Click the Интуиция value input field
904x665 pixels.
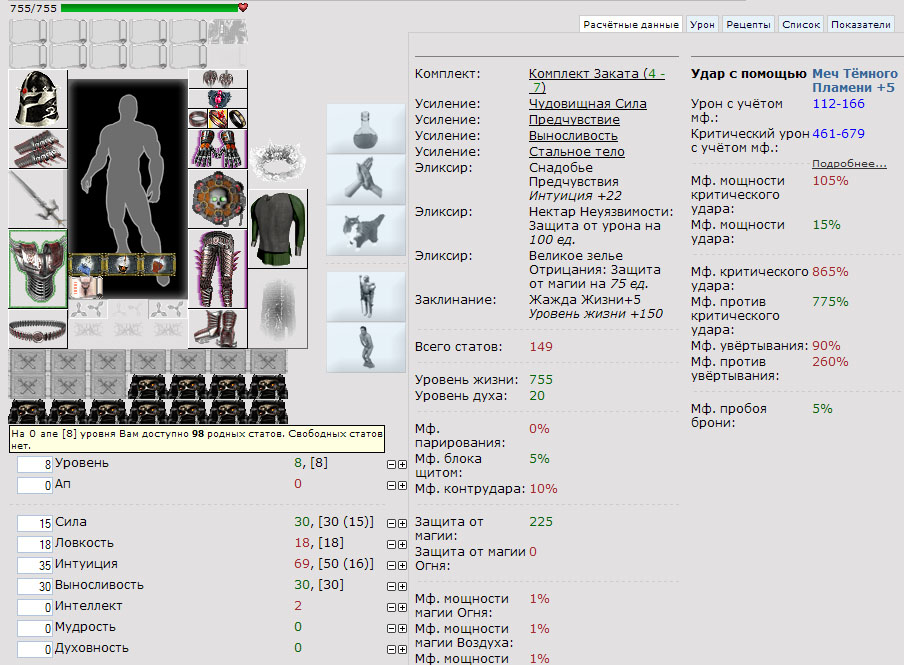(35, 565)
